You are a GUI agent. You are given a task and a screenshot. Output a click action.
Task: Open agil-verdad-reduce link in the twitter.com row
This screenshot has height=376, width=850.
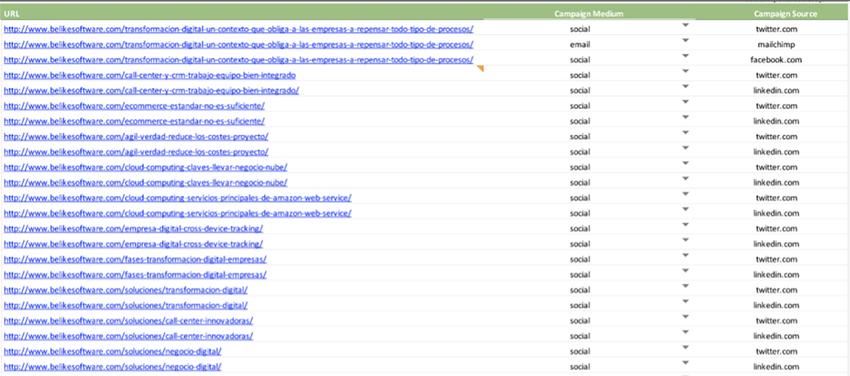(x=136, y=137)
